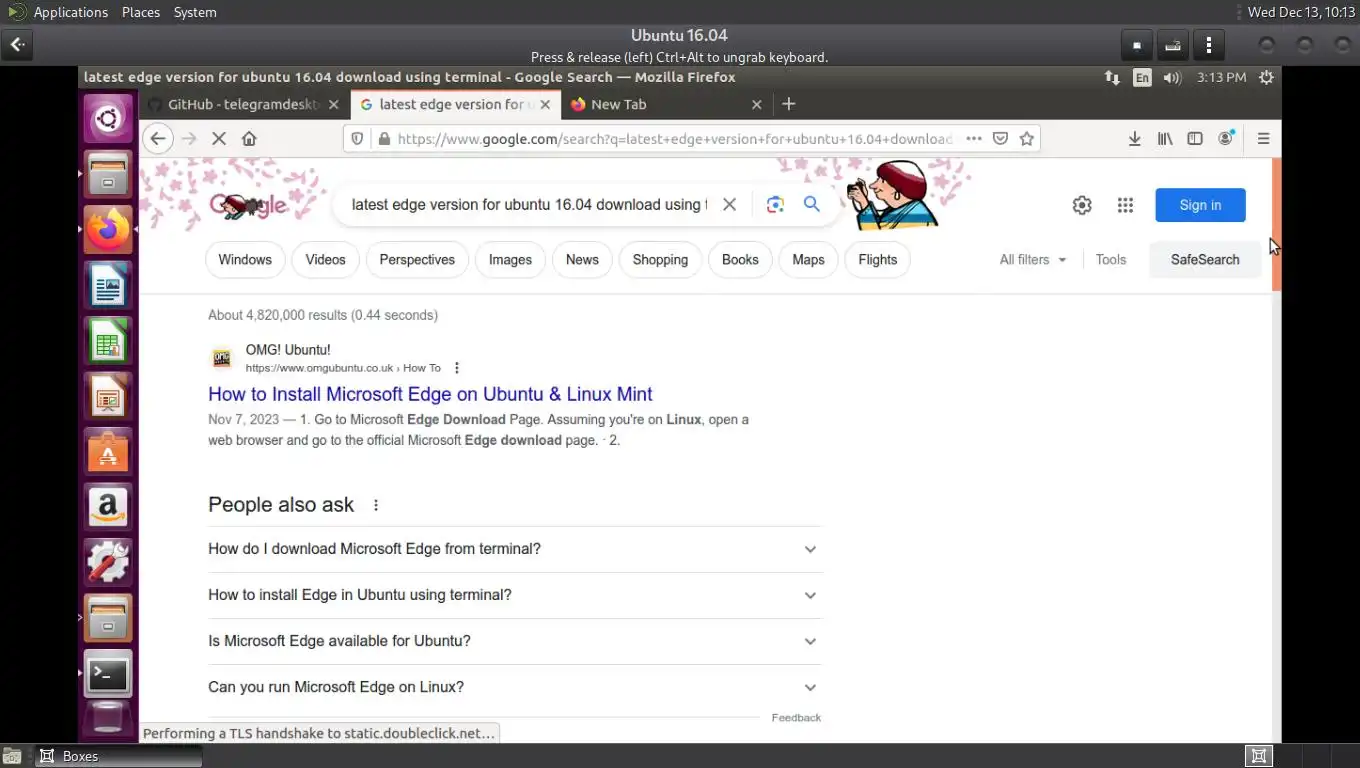Filter results by News
Image resolution: width=1360 pixels, height=768 pixels.
point(582,259)
